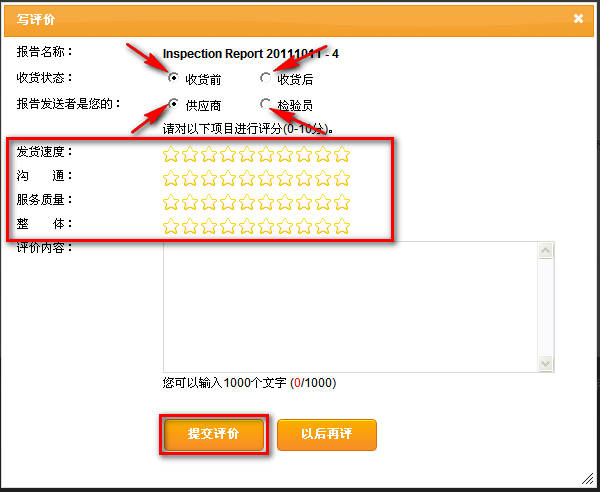Pick the third star for 发货速度
This screenshot has height=492, width=600.
coord(209,154)
